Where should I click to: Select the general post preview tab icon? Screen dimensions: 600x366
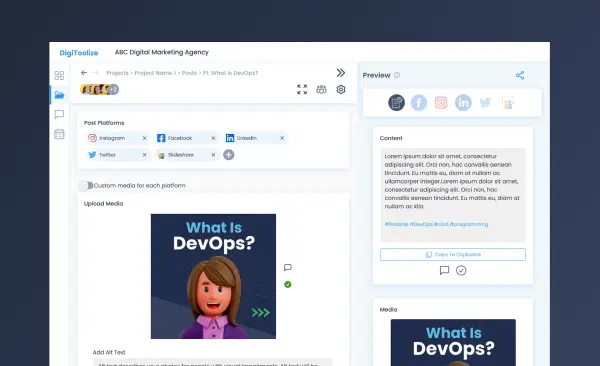pyautogui.click(x=396, y=103)
